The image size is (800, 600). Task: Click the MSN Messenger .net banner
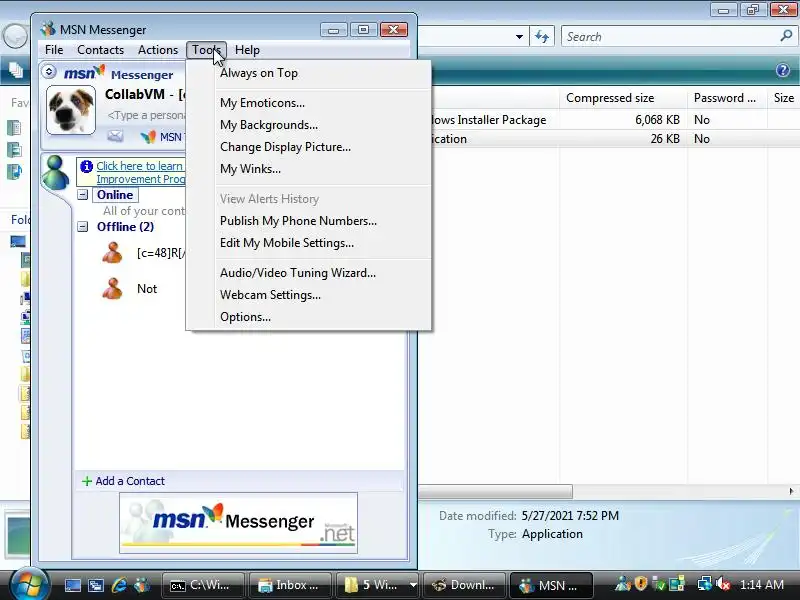click(238, 522)
